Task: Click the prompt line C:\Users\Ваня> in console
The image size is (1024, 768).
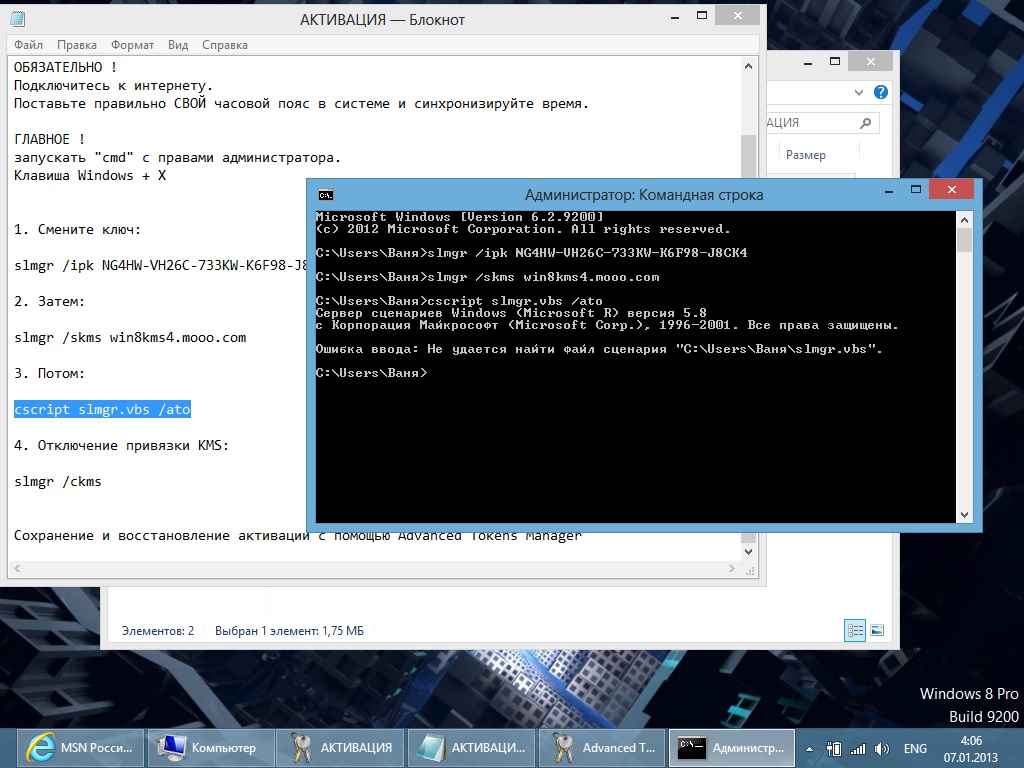Action: (x=372, y=373)
